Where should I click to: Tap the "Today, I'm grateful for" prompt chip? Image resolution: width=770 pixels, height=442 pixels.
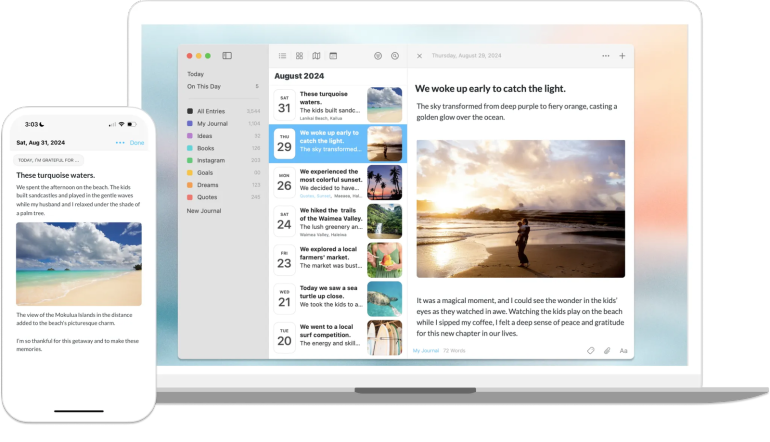coord(48,160)
